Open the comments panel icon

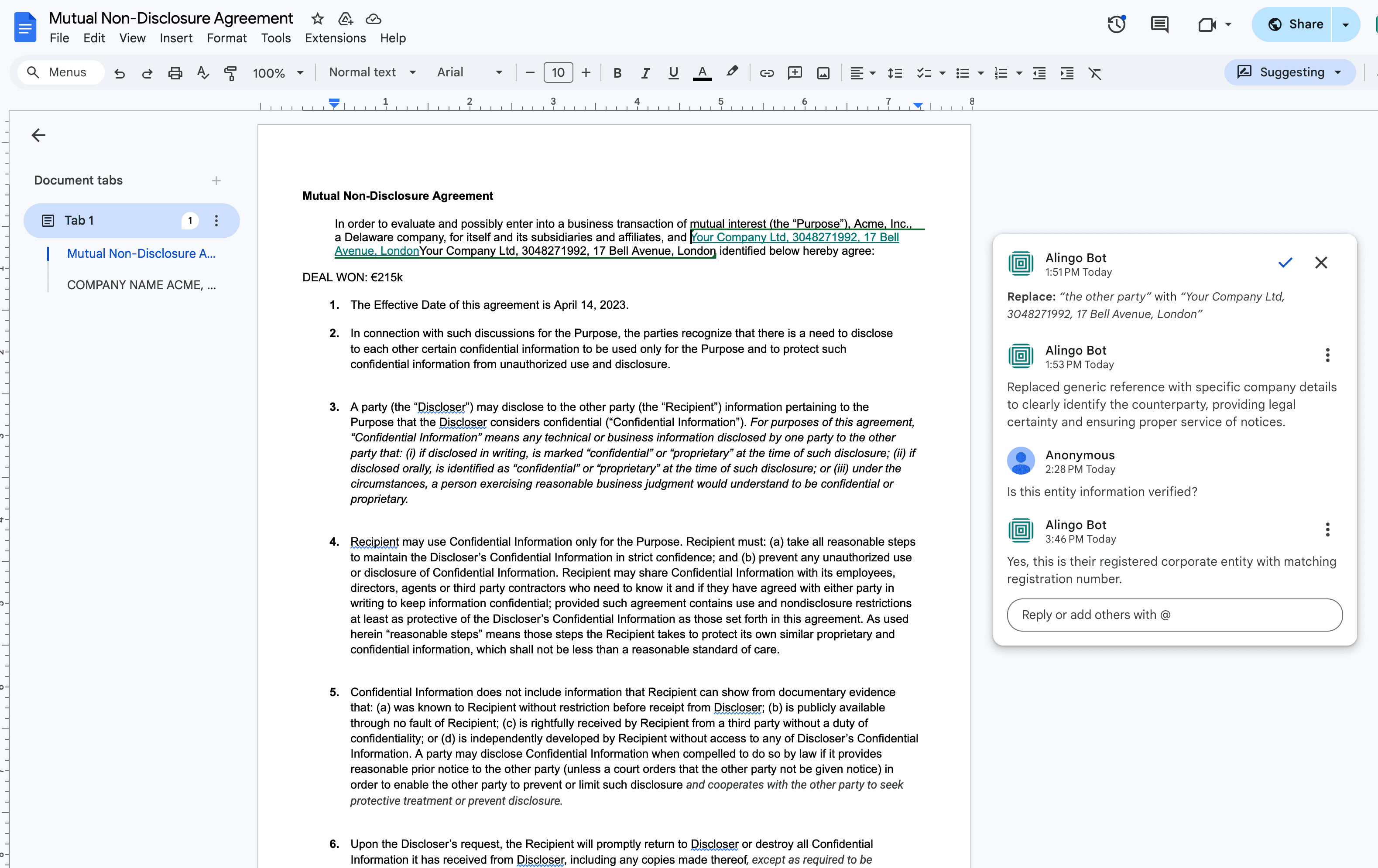1159,24
